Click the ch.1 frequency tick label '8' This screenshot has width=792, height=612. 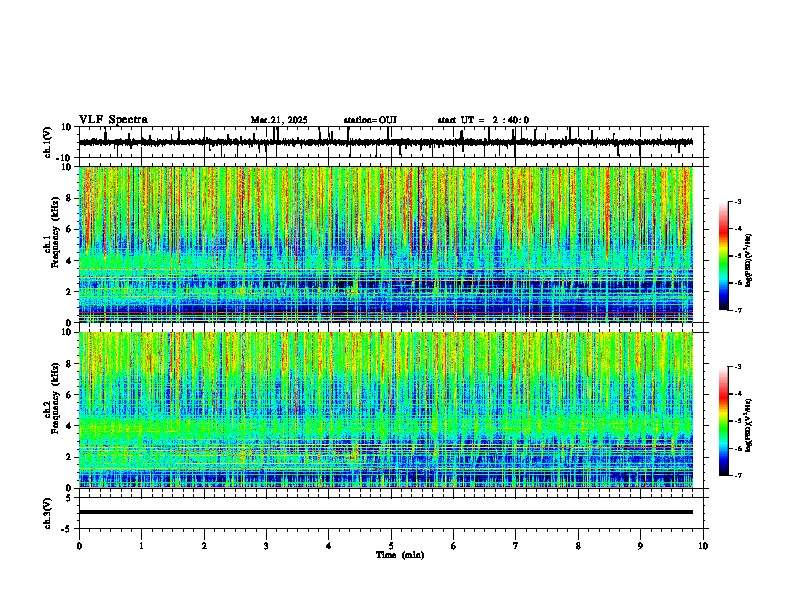click(x=70, y=198)
